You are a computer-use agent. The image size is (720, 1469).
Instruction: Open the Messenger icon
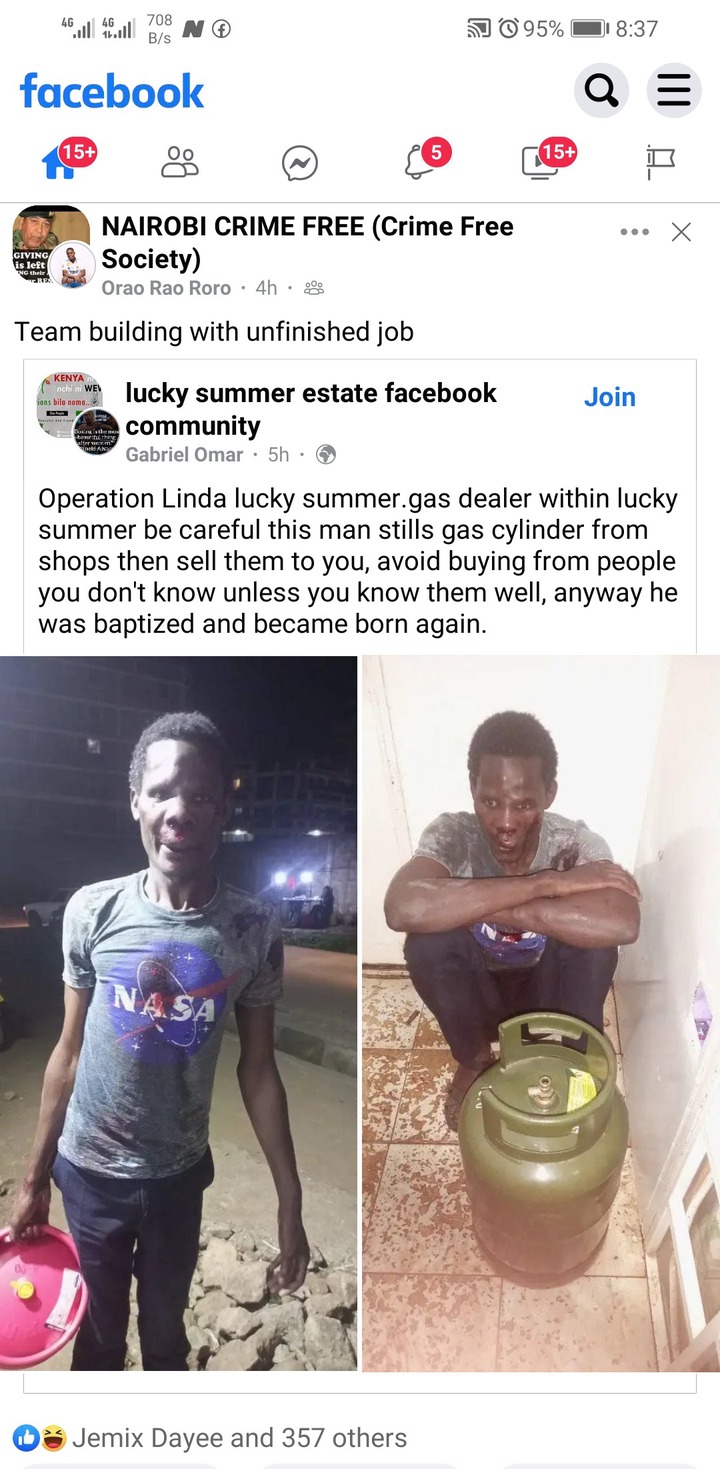(300, 163)
